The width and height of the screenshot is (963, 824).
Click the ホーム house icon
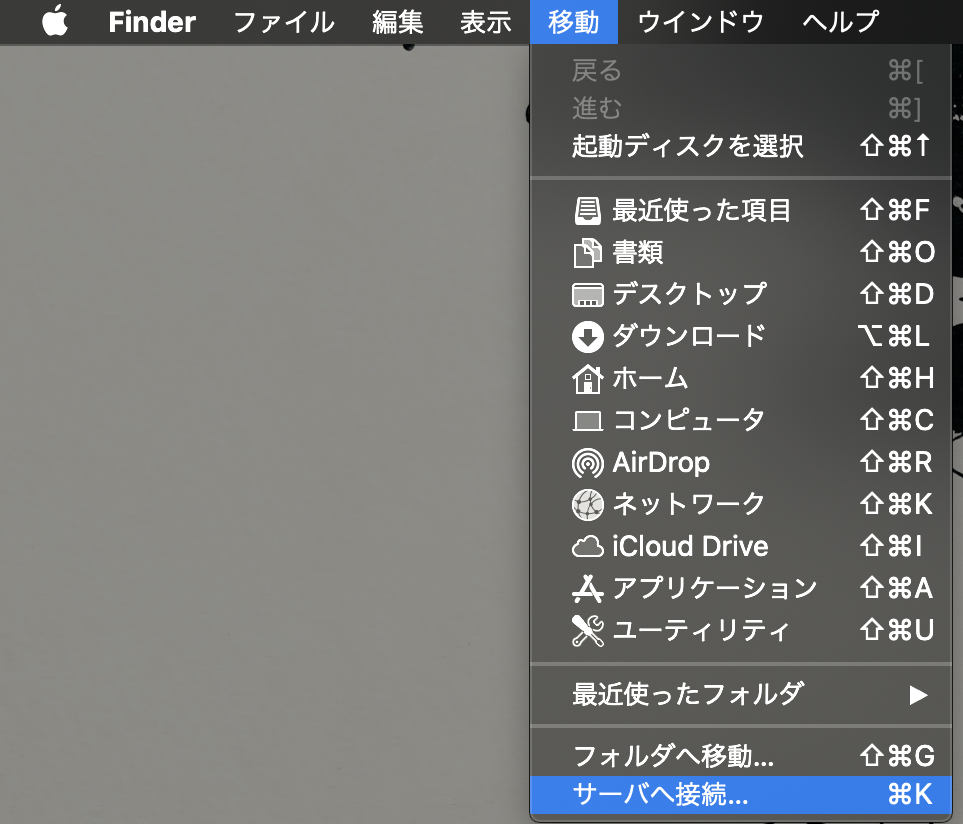[x=588, y=378]
